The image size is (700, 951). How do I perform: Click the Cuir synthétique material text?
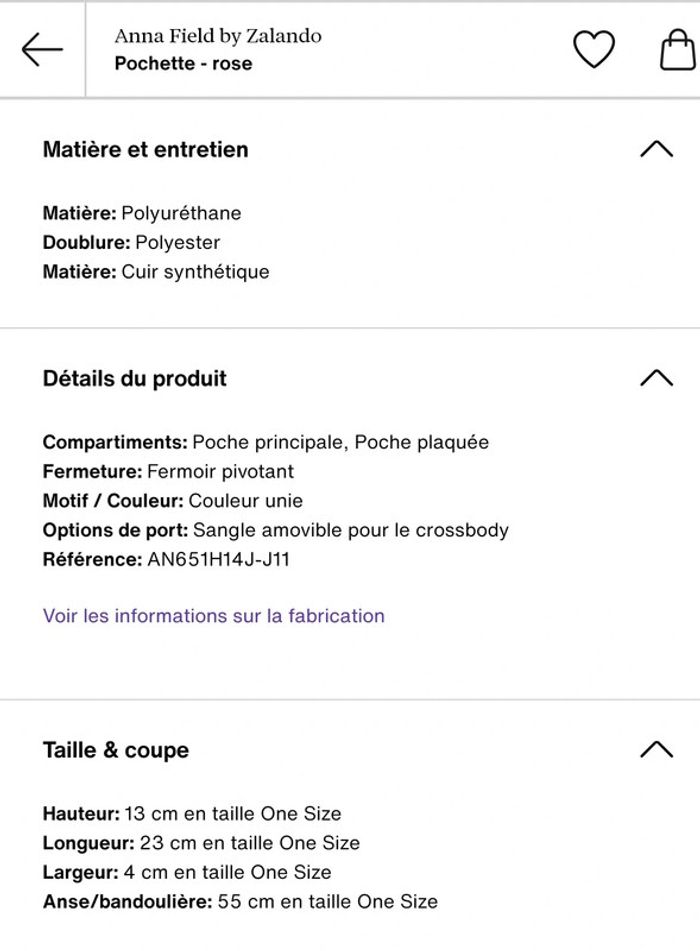[195, 271]
